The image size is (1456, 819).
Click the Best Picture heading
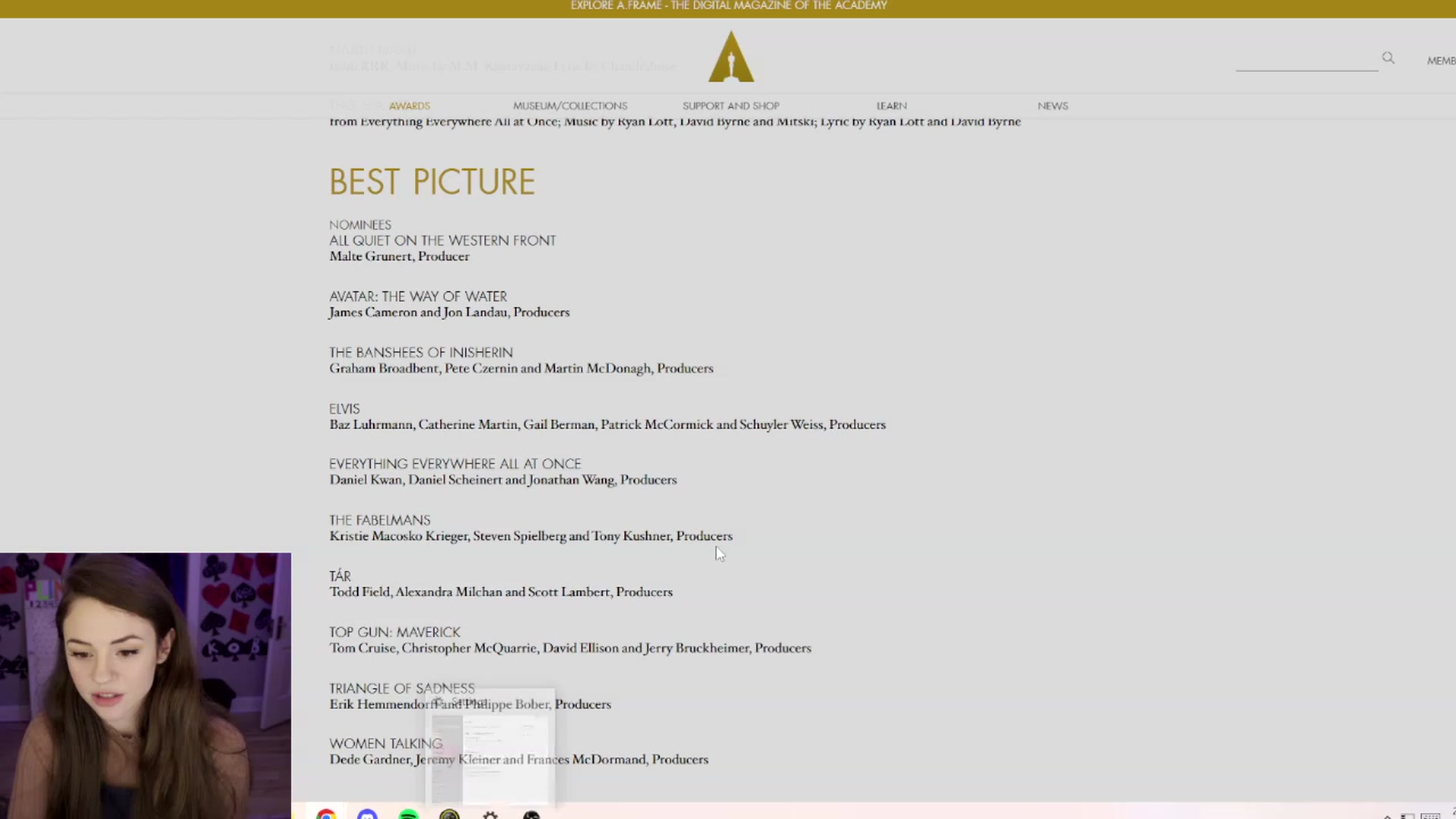pyautogui.click(x=432, y=182)
